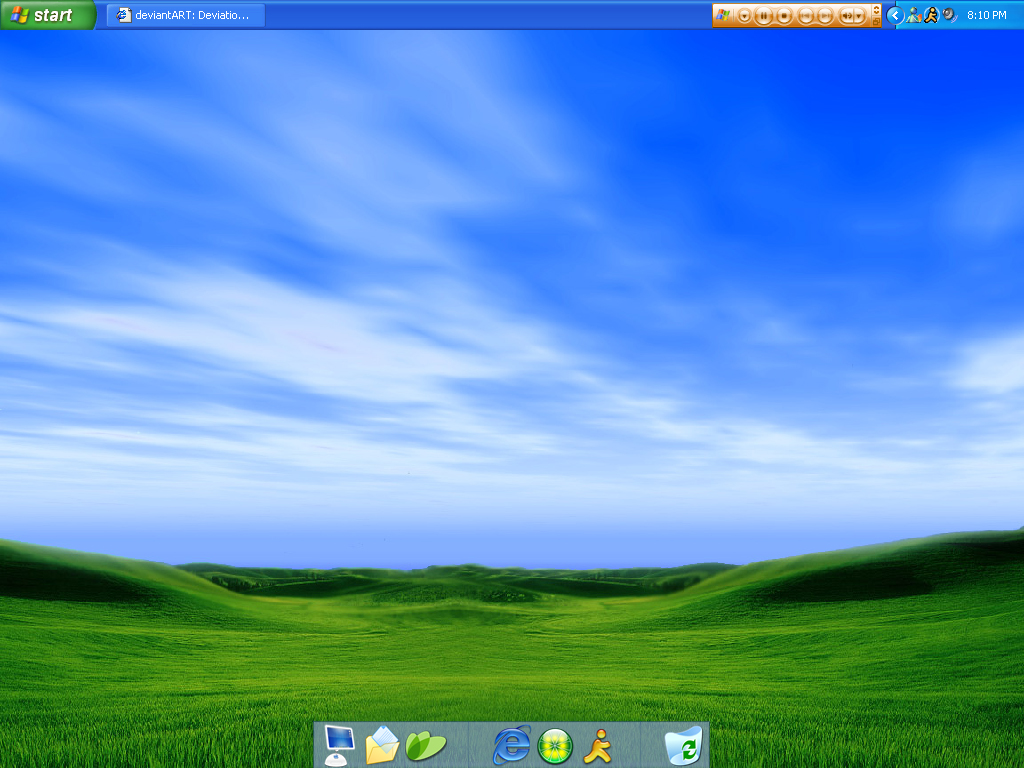Viewport: 1024px width, 768px height.
Task: Skip to the previous track
Action: 805,16
